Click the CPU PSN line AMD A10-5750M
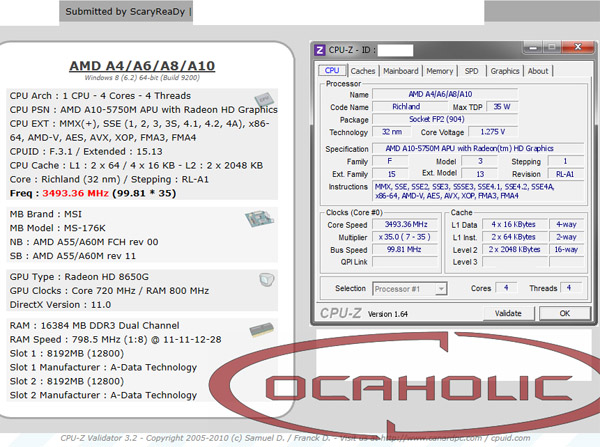The image size is (600, 447). click(x=143, y=110)
